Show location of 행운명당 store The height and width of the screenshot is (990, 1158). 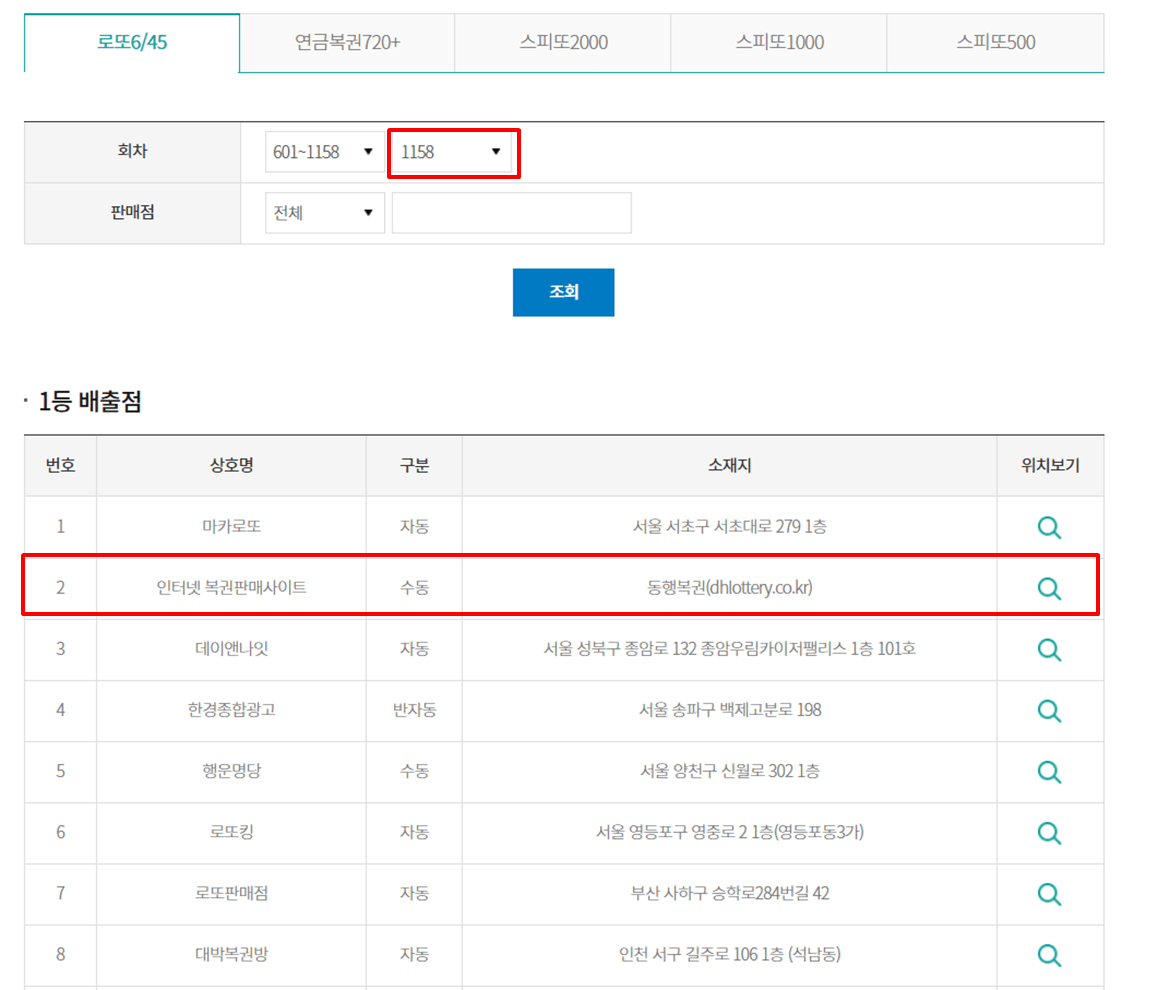pos(1049,771)
